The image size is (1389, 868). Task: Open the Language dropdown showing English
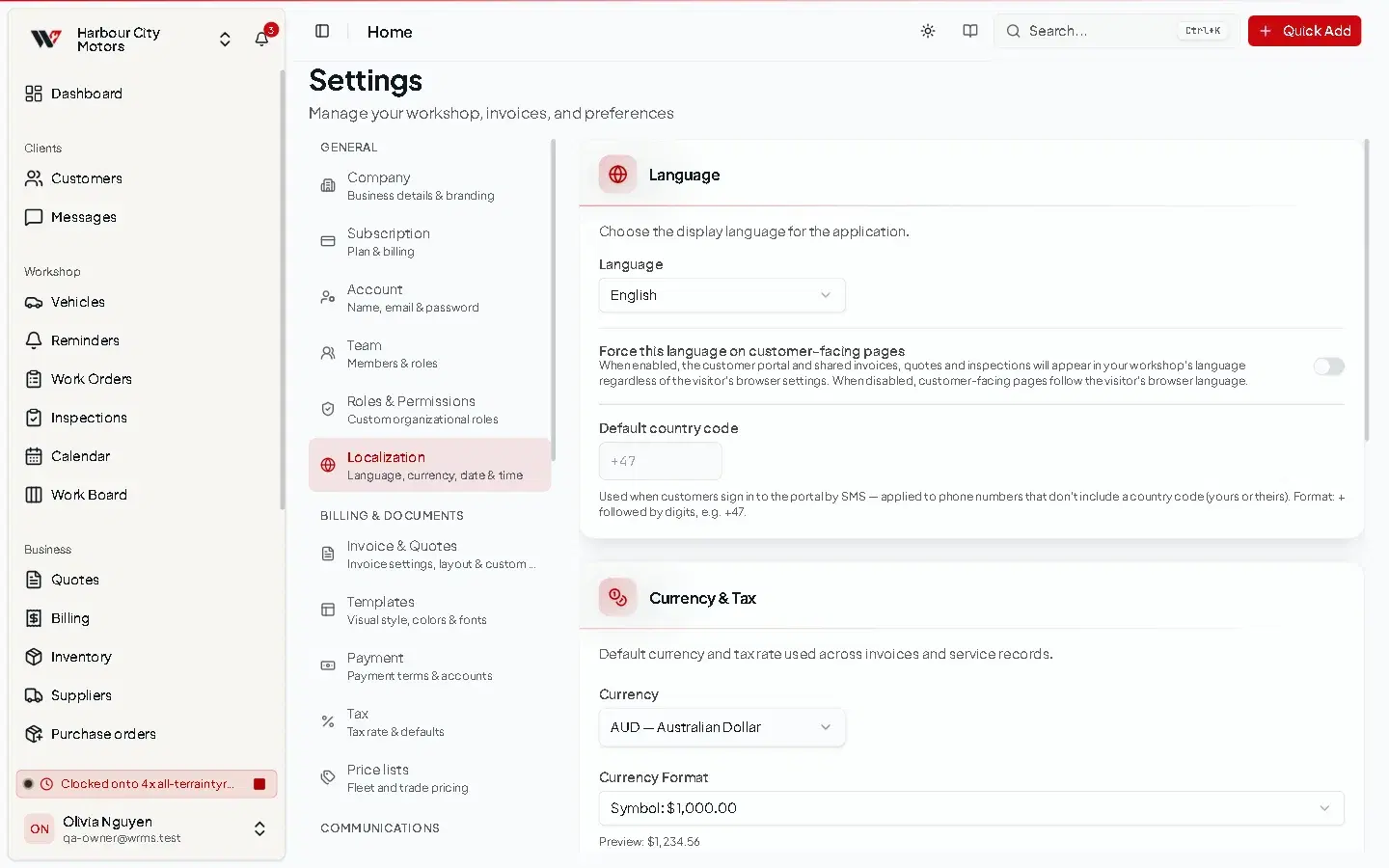point(722,295)
